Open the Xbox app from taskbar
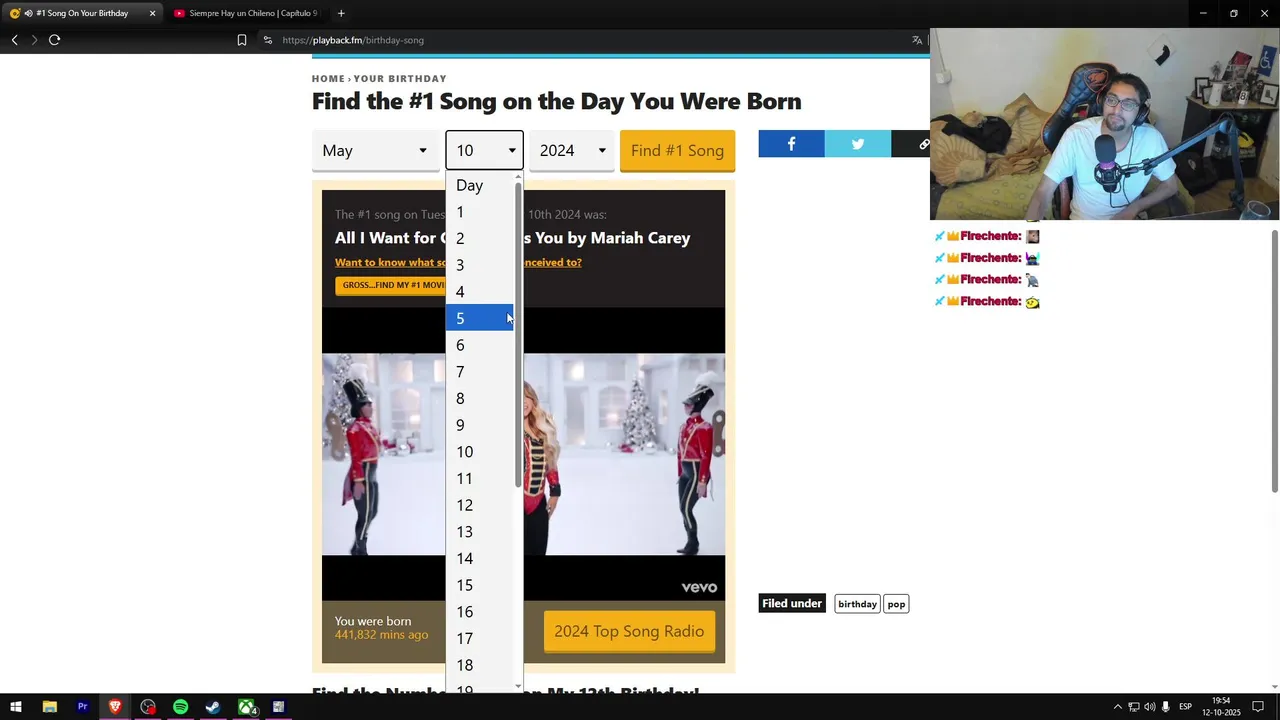Viewport: 1280px width, 720px height. [x=246, y=707]
